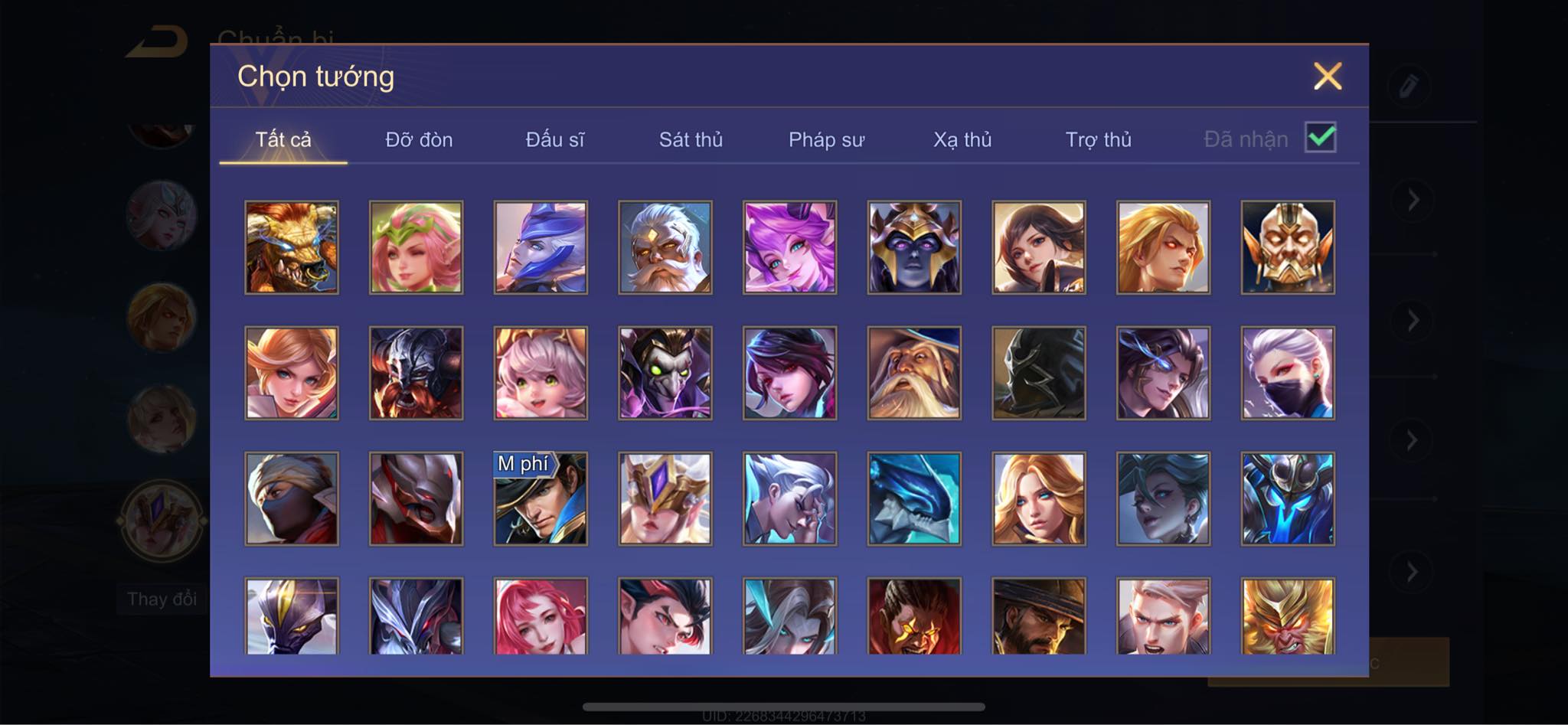Filter heroes by "Xạ thủ" tab
This screenshot has height=725, width=1568.
[962, 139]
